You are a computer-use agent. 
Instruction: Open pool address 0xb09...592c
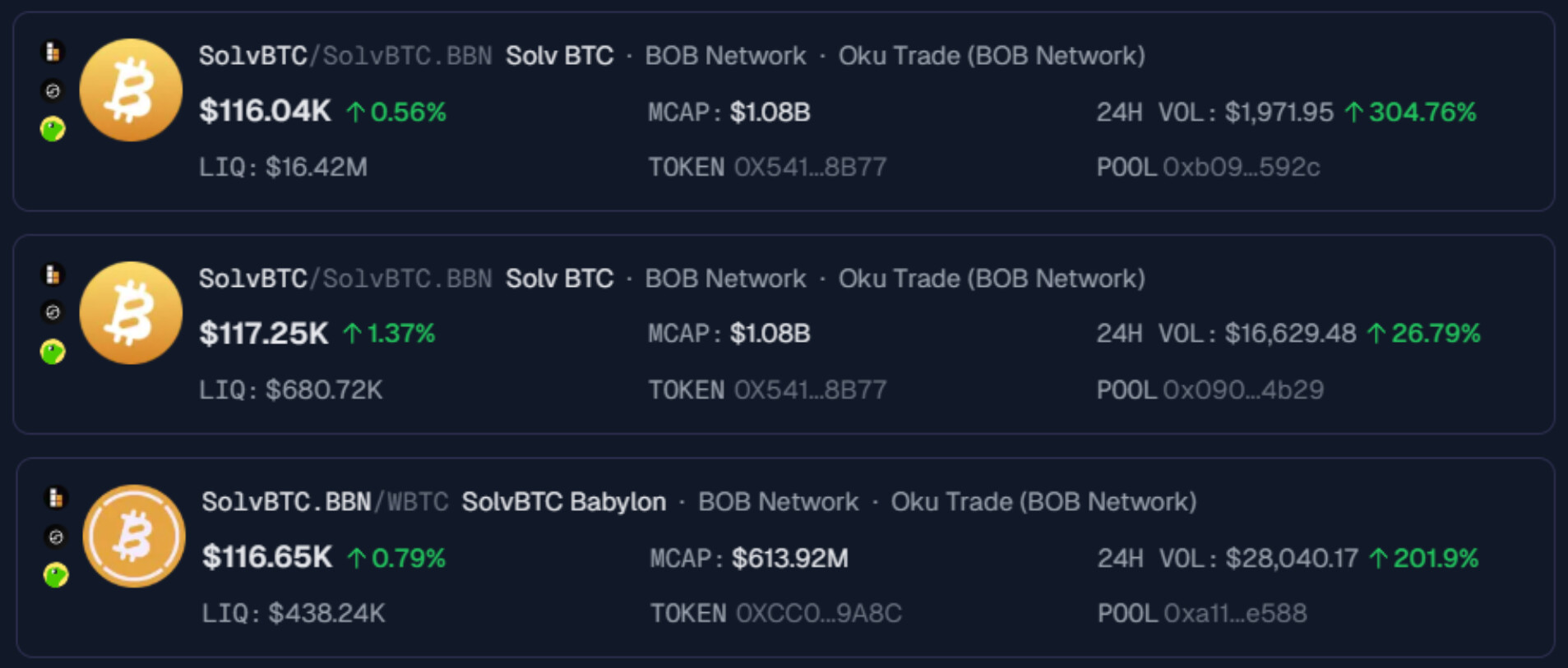1241,168
